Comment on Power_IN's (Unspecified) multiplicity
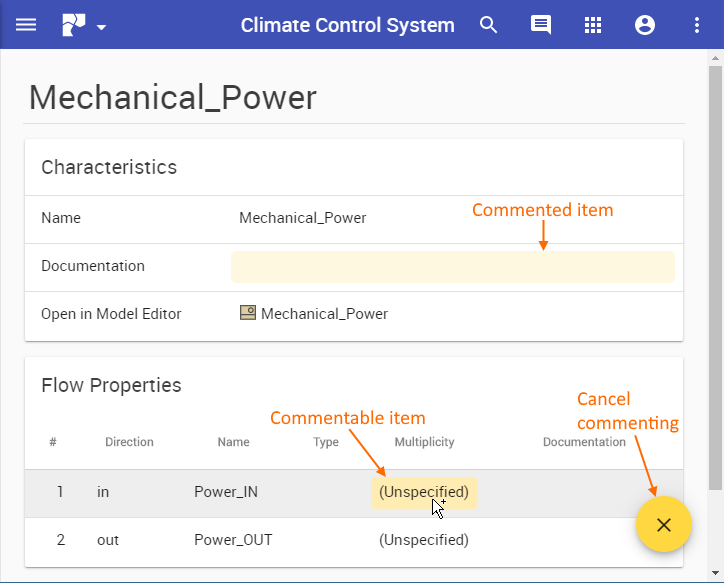Screen dimensions: 724x583 [424, 492]
